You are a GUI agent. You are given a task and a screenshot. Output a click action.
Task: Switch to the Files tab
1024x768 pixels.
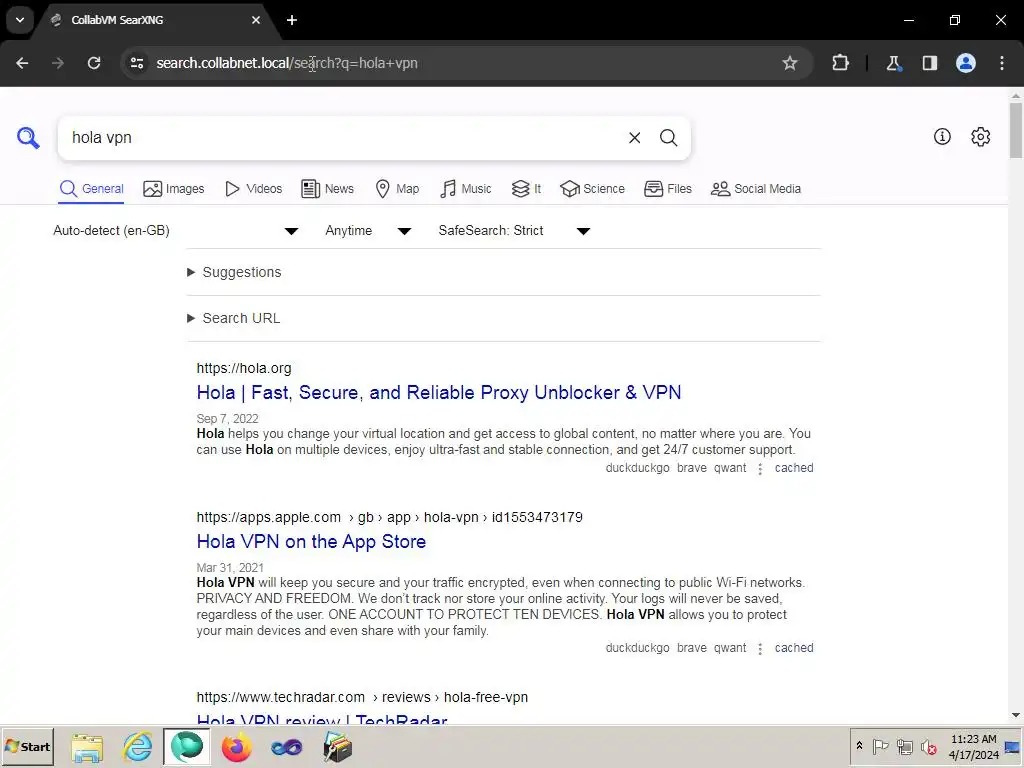pos(667,189)
